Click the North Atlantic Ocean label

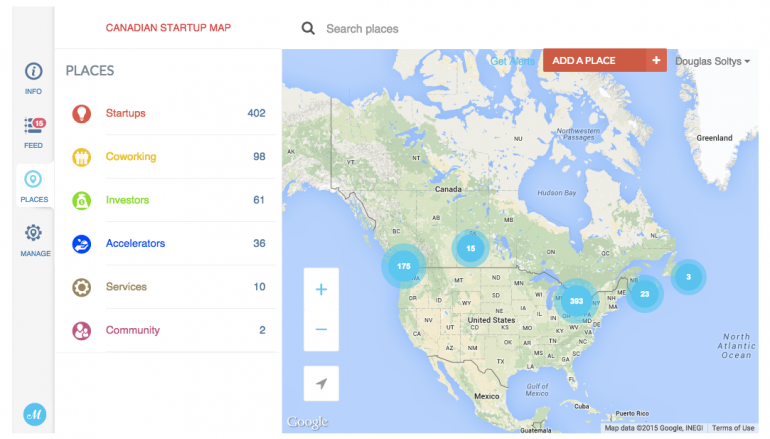pos(736,346)
